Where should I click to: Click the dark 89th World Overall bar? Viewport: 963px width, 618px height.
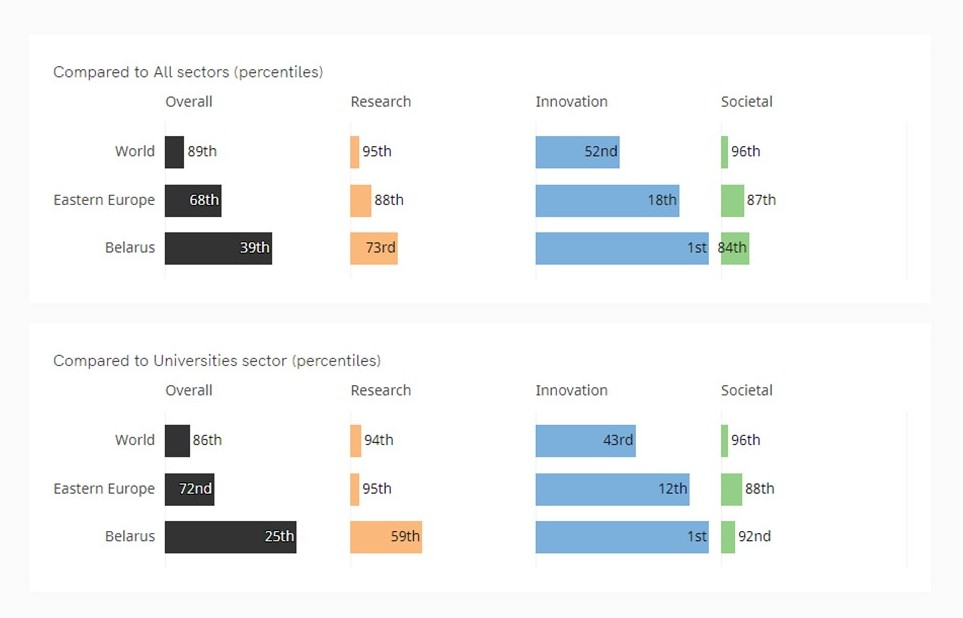point(174,152)
